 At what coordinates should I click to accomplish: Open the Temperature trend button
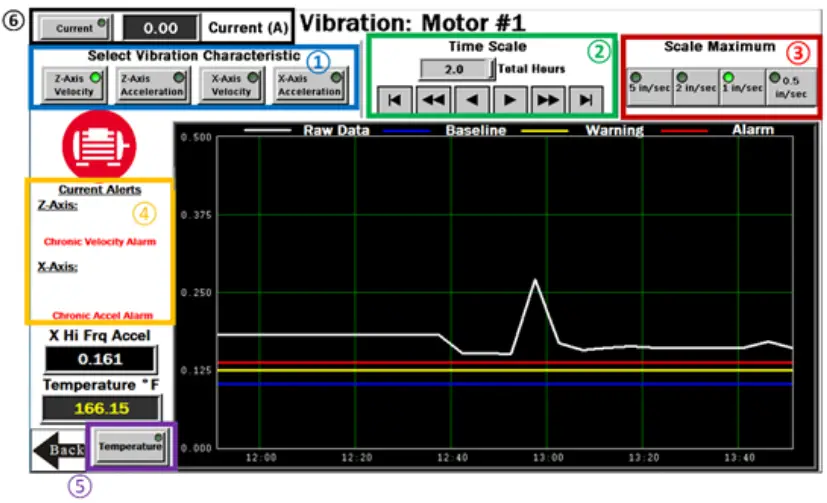pyautogui.click(x=130, y=447)
